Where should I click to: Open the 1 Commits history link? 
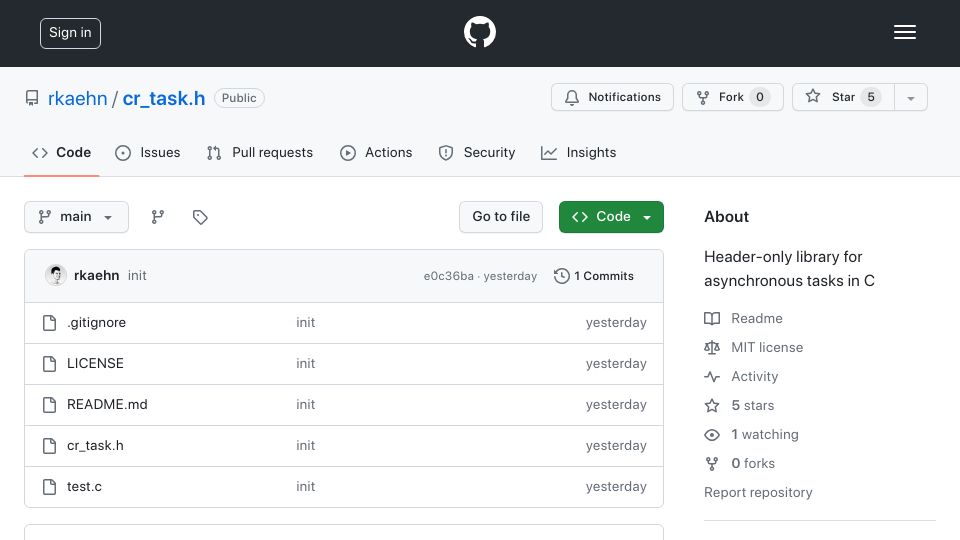point(594,276)
